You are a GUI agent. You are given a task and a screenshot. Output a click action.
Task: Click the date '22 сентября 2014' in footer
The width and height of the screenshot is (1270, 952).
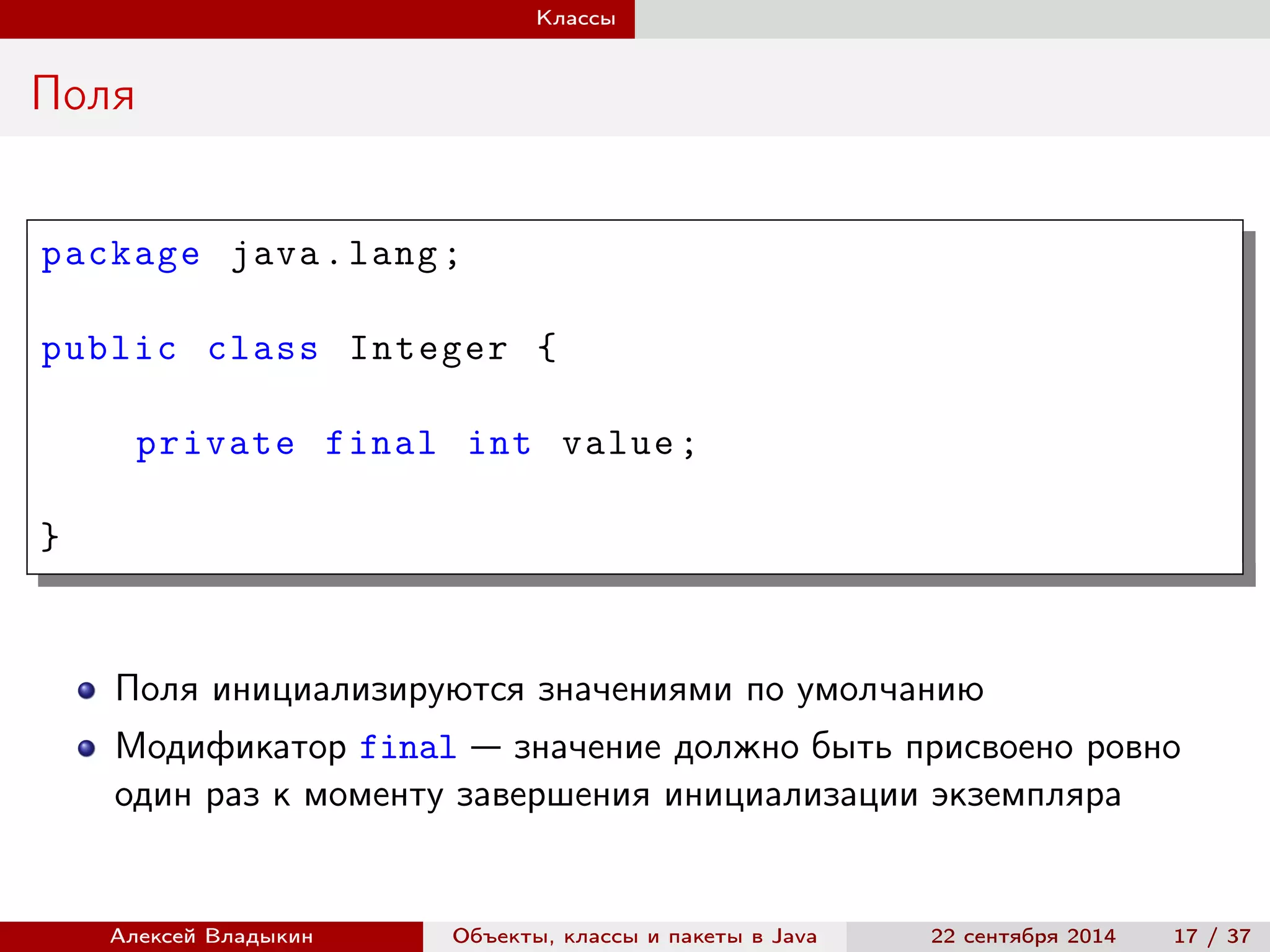click(x=1023, y=937)
